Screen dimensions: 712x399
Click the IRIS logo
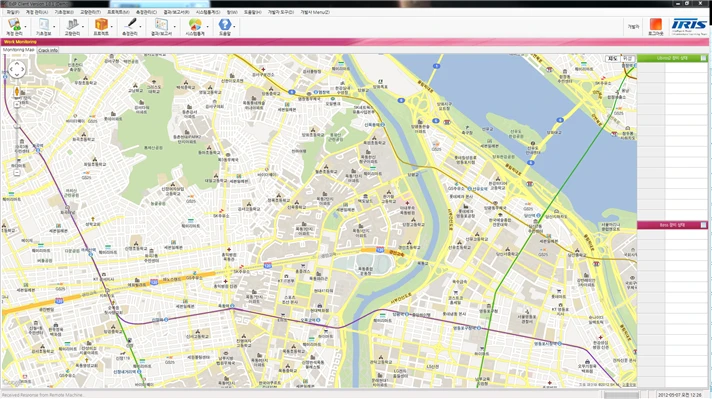point(689,27)
